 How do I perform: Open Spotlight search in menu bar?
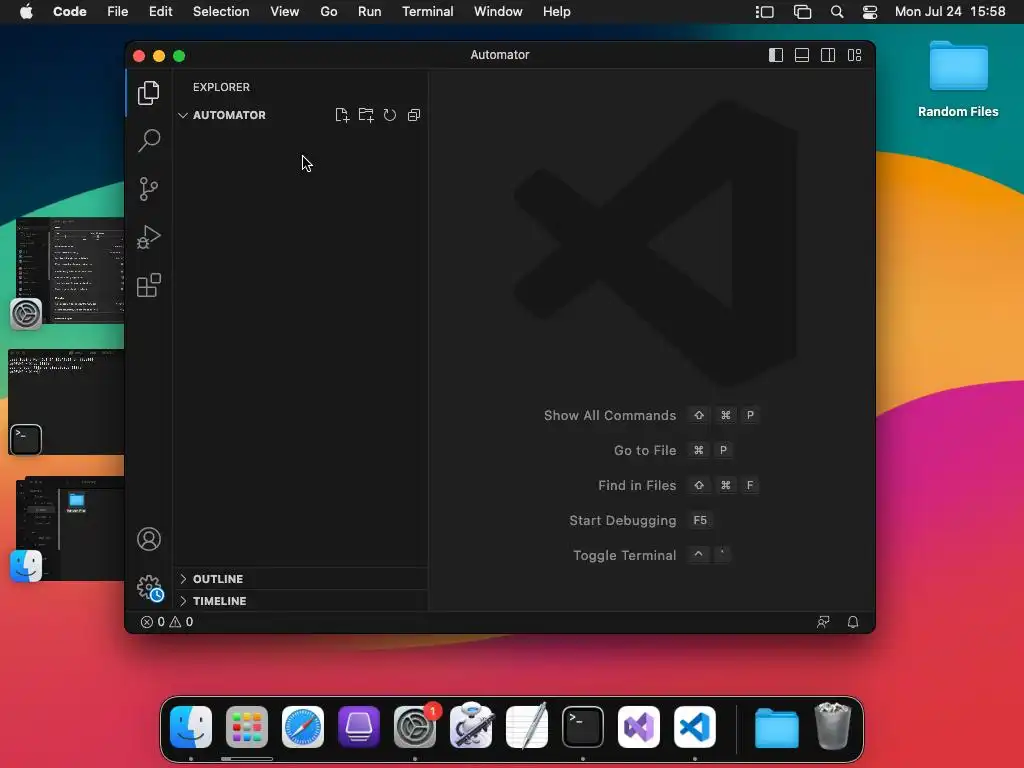pyautogui.click(x=837, y=12)
